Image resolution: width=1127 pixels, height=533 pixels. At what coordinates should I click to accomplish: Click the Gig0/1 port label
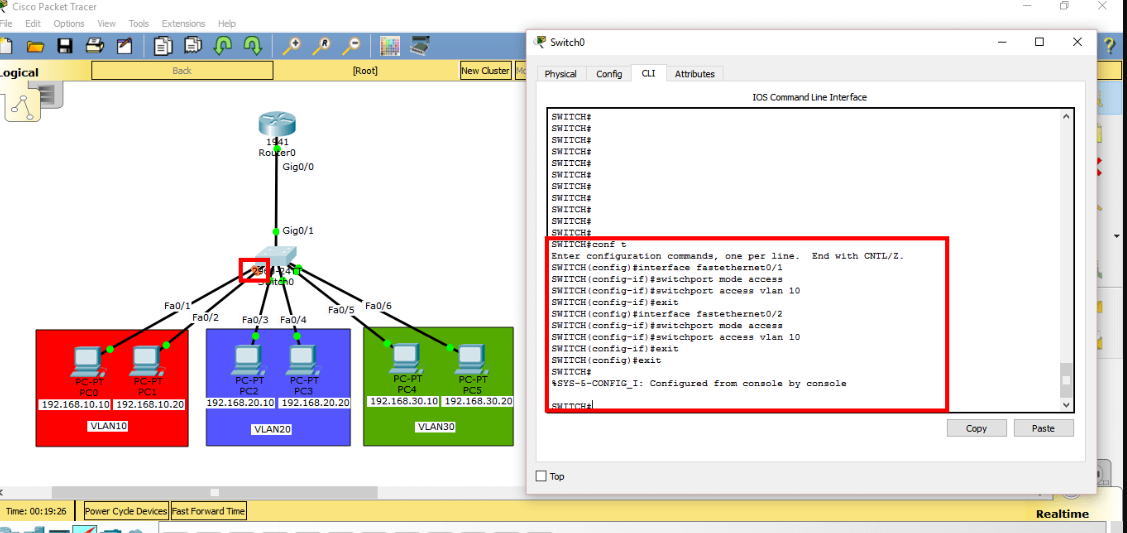[x=298, y=231]
